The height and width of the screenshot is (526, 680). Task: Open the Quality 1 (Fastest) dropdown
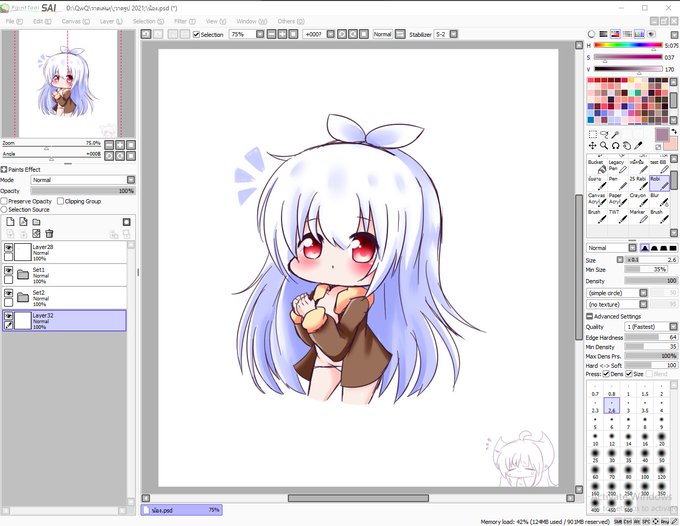point(651,327)
